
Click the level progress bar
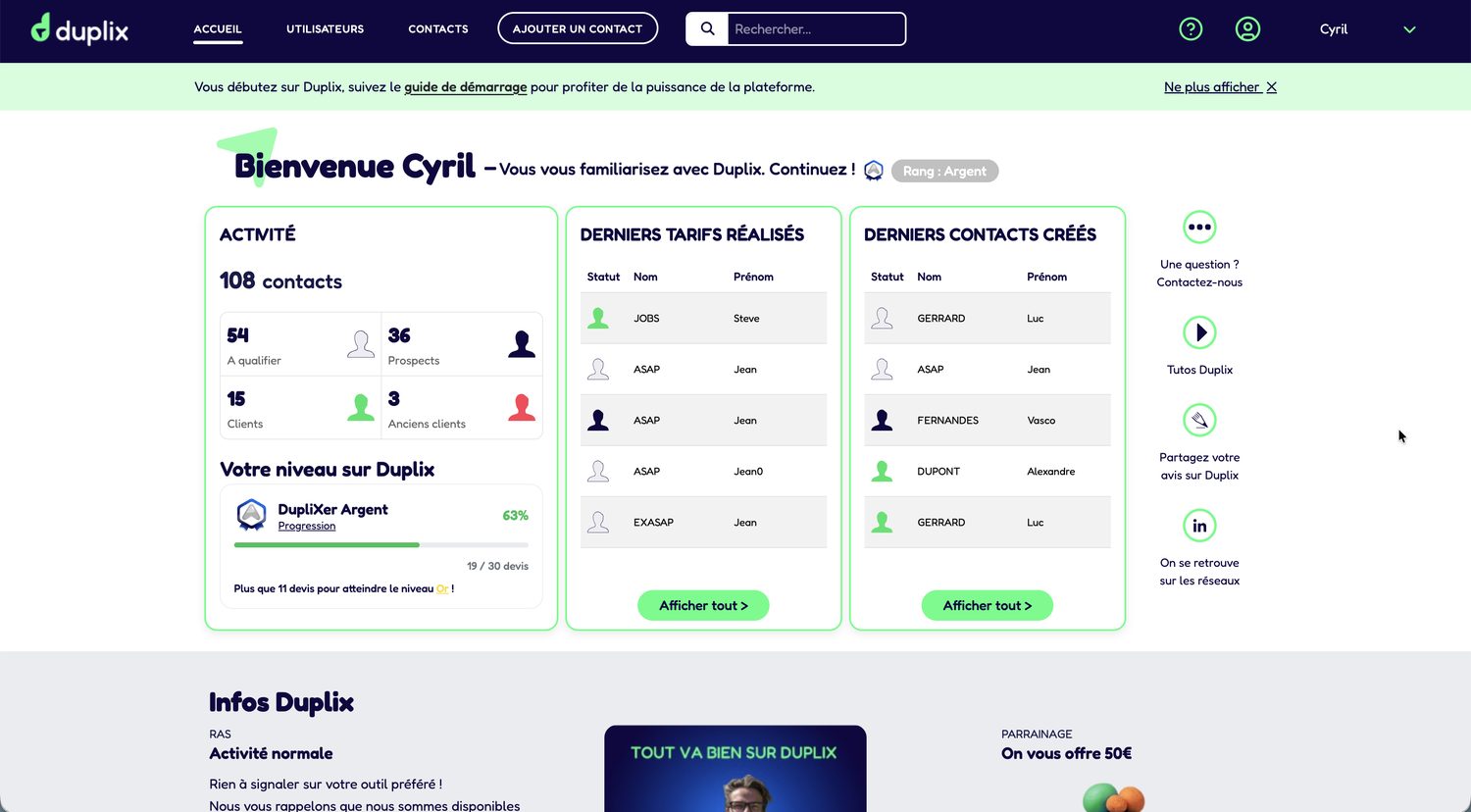[x=380, y=544]
